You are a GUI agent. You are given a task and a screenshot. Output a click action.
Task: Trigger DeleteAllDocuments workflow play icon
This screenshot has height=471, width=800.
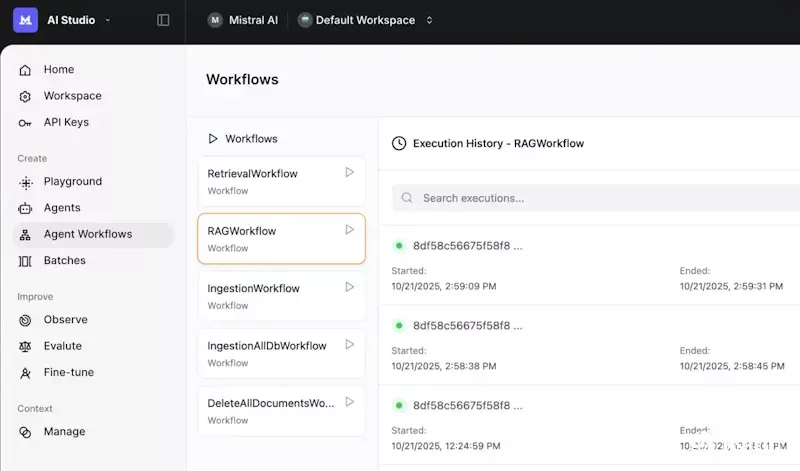coord(349,401)
